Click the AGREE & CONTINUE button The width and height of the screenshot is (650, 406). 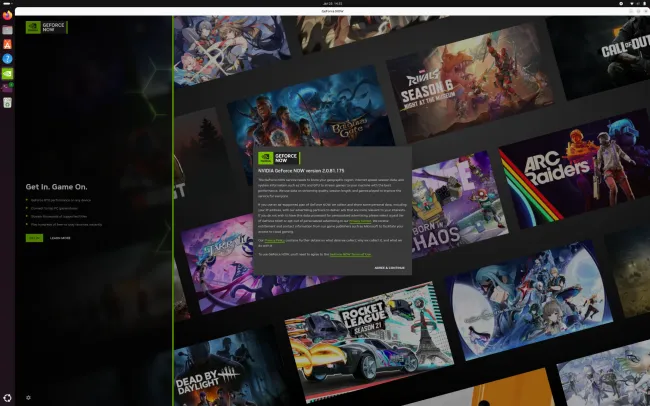coord(389,268)
